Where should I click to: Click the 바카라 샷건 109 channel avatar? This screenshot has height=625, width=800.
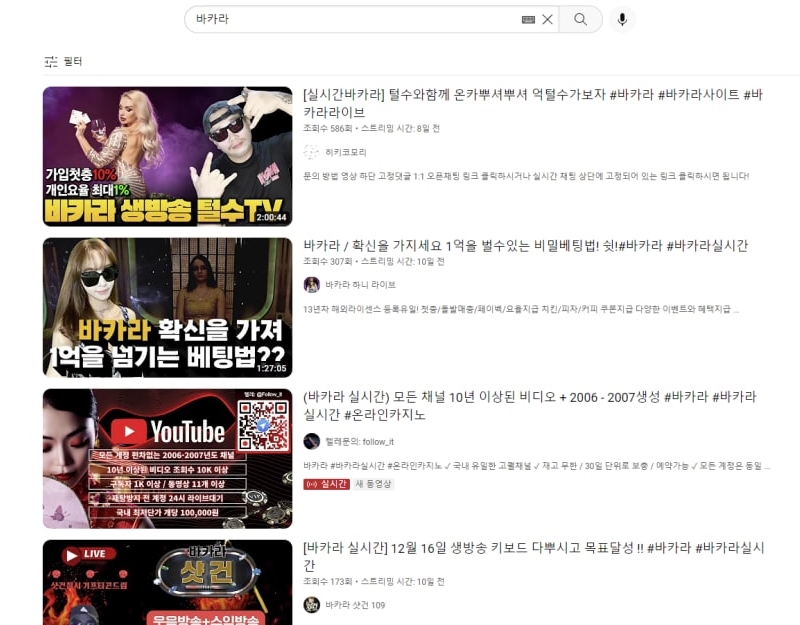(312, 605)
